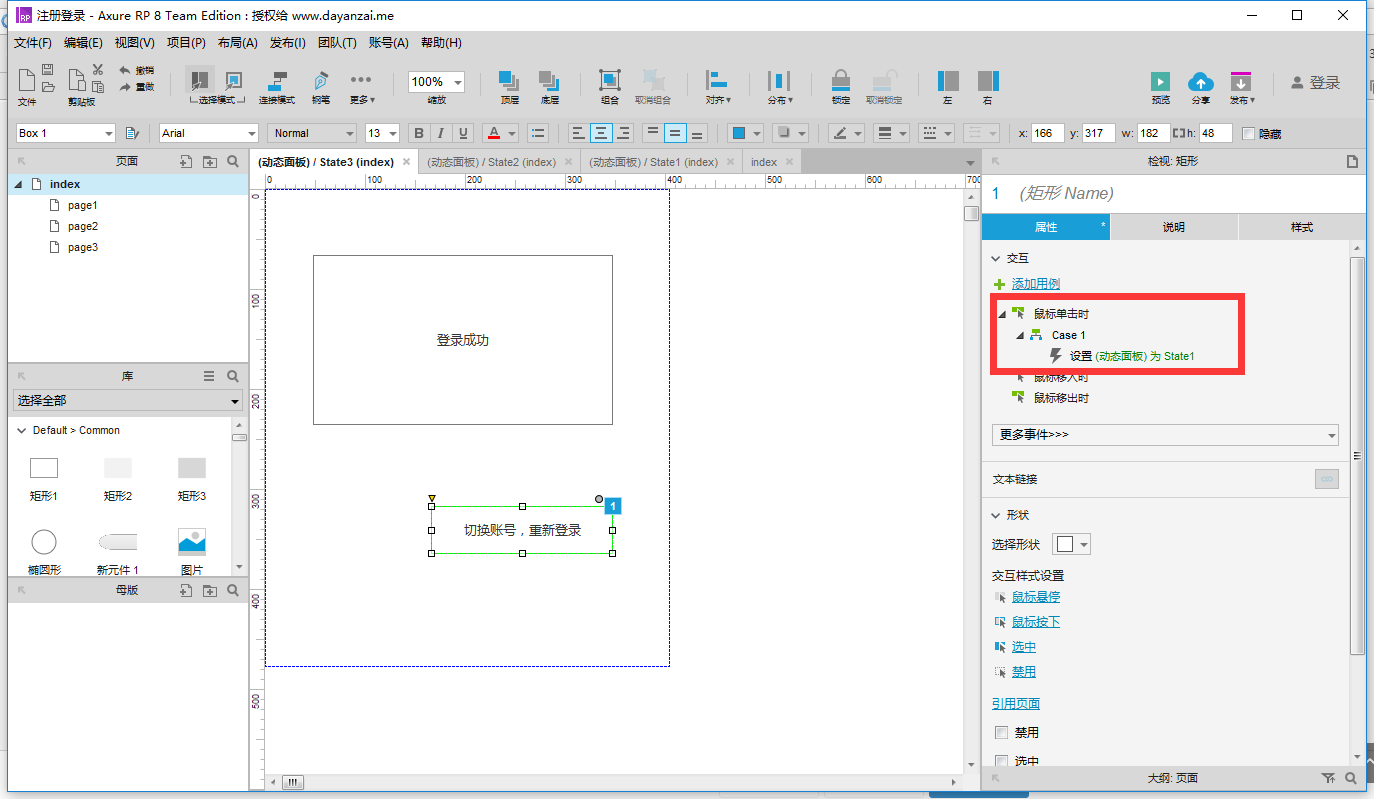1374x799 pixels.
Task: Send to back (底层) icon
Action: (x=549, y=81)
